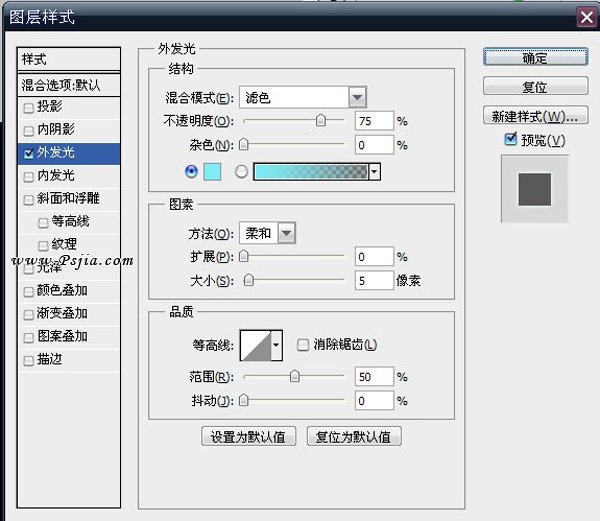600x521 pixels.
Task: Click the 杂色 value field
Action: pos(374,145)
